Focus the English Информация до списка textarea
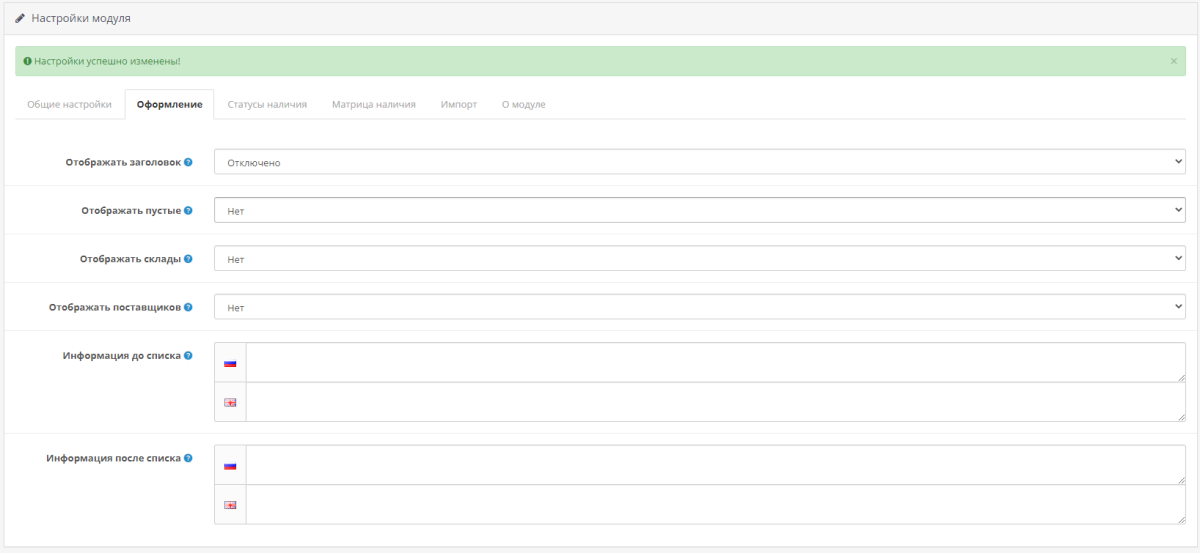This screenshot has height=554, width=1200. click(x=716, y=402)
